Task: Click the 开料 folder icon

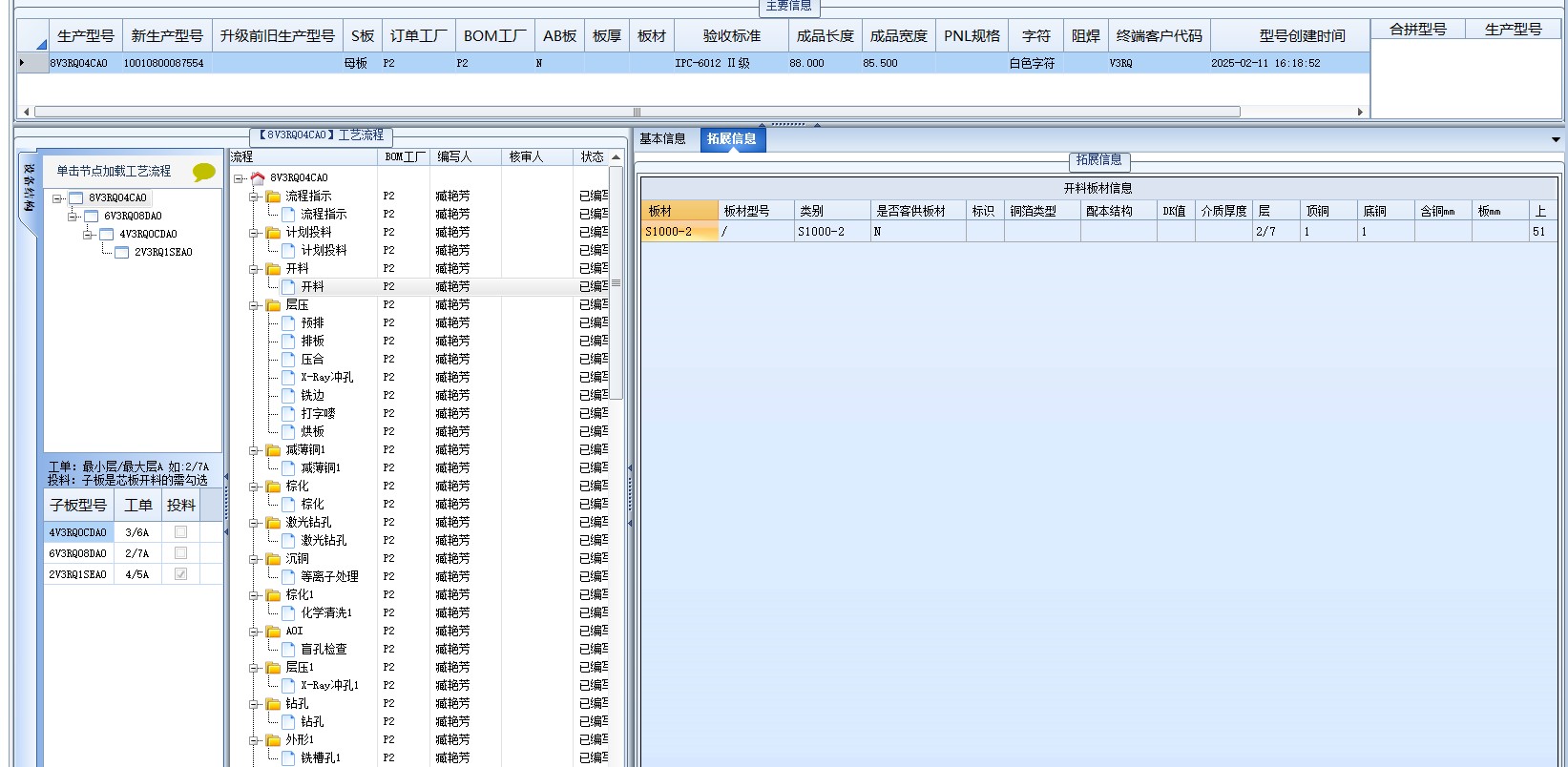Action: (x=273, y=269)
